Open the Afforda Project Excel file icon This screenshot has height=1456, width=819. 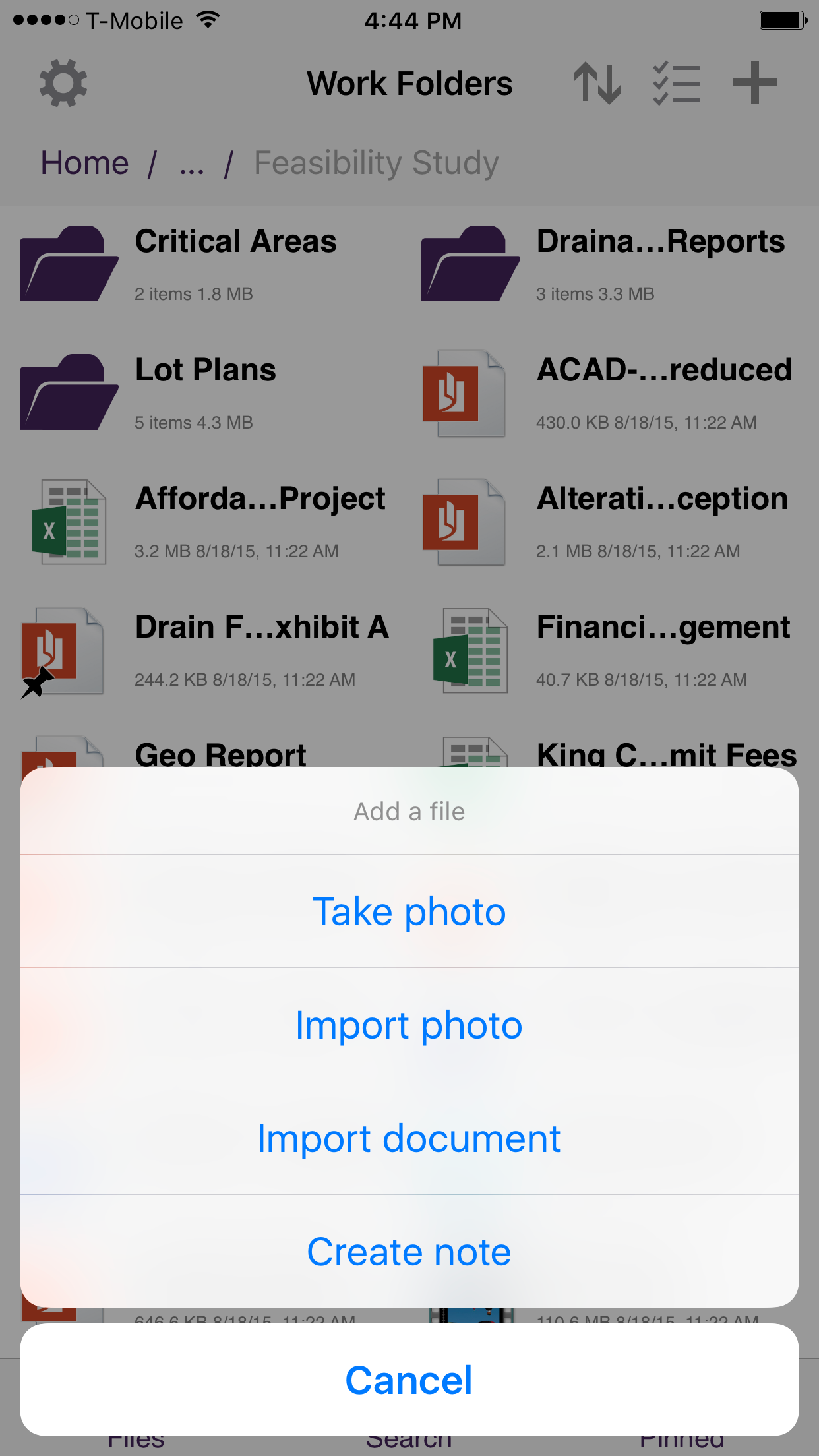pos(69,522)
